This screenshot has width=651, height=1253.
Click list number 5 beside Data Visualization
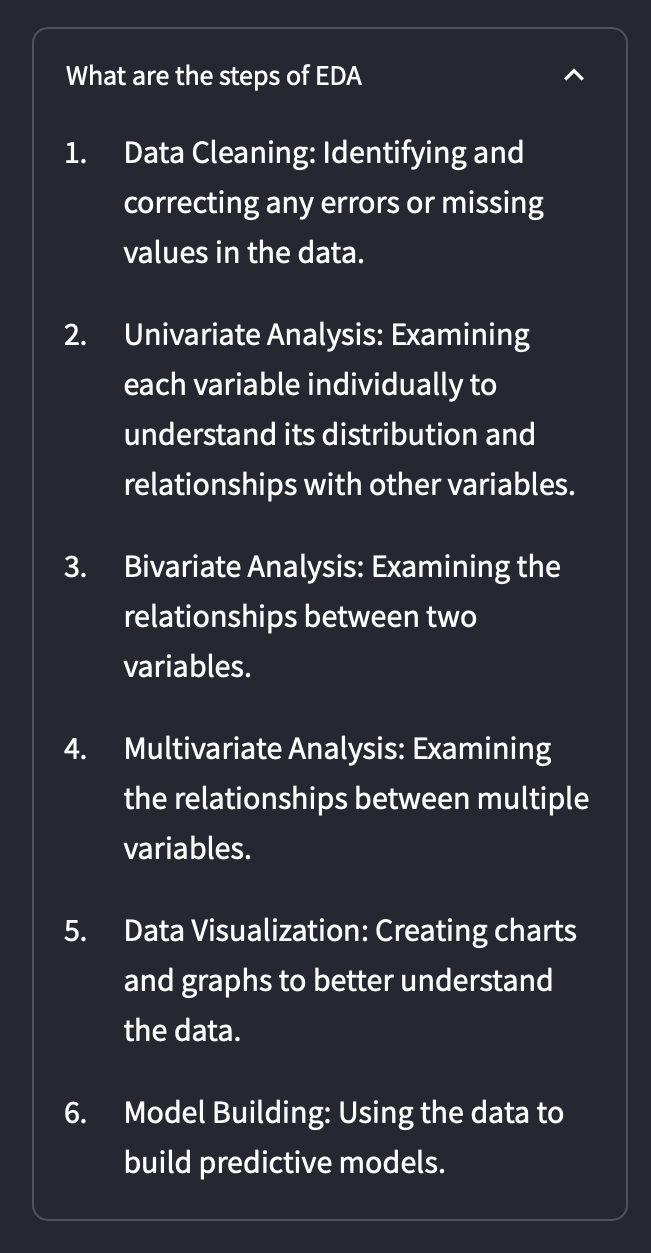(75, 931)
